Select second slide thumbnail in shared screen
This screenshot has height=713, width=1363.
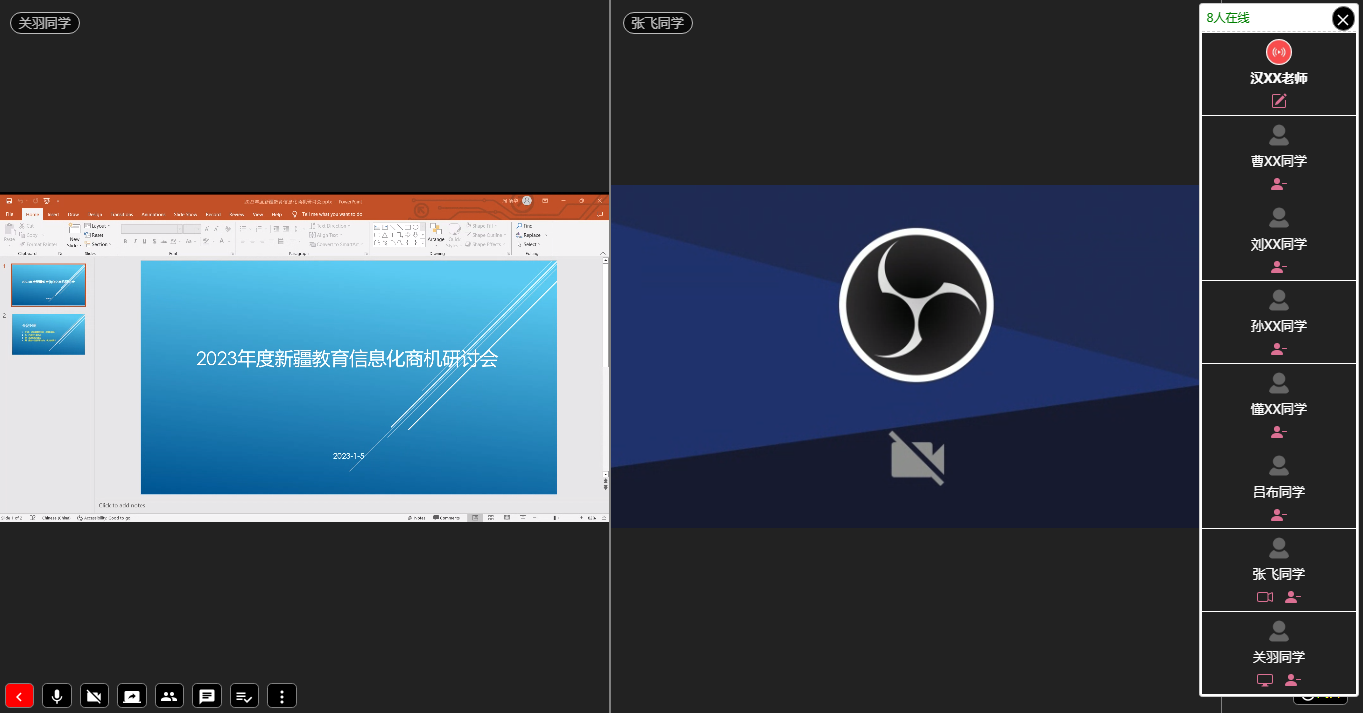[48, 334]
